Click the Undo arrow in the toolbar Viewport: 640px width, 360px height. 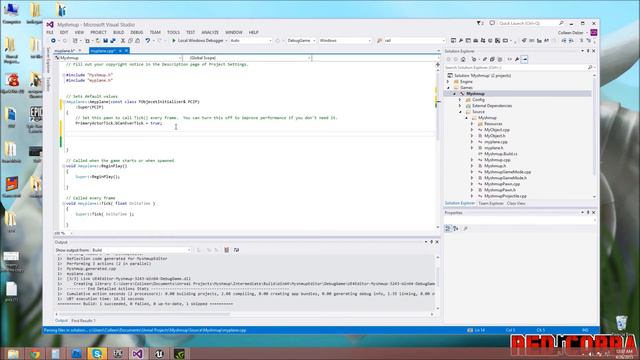pyautogui.click(x=147, y=41)
